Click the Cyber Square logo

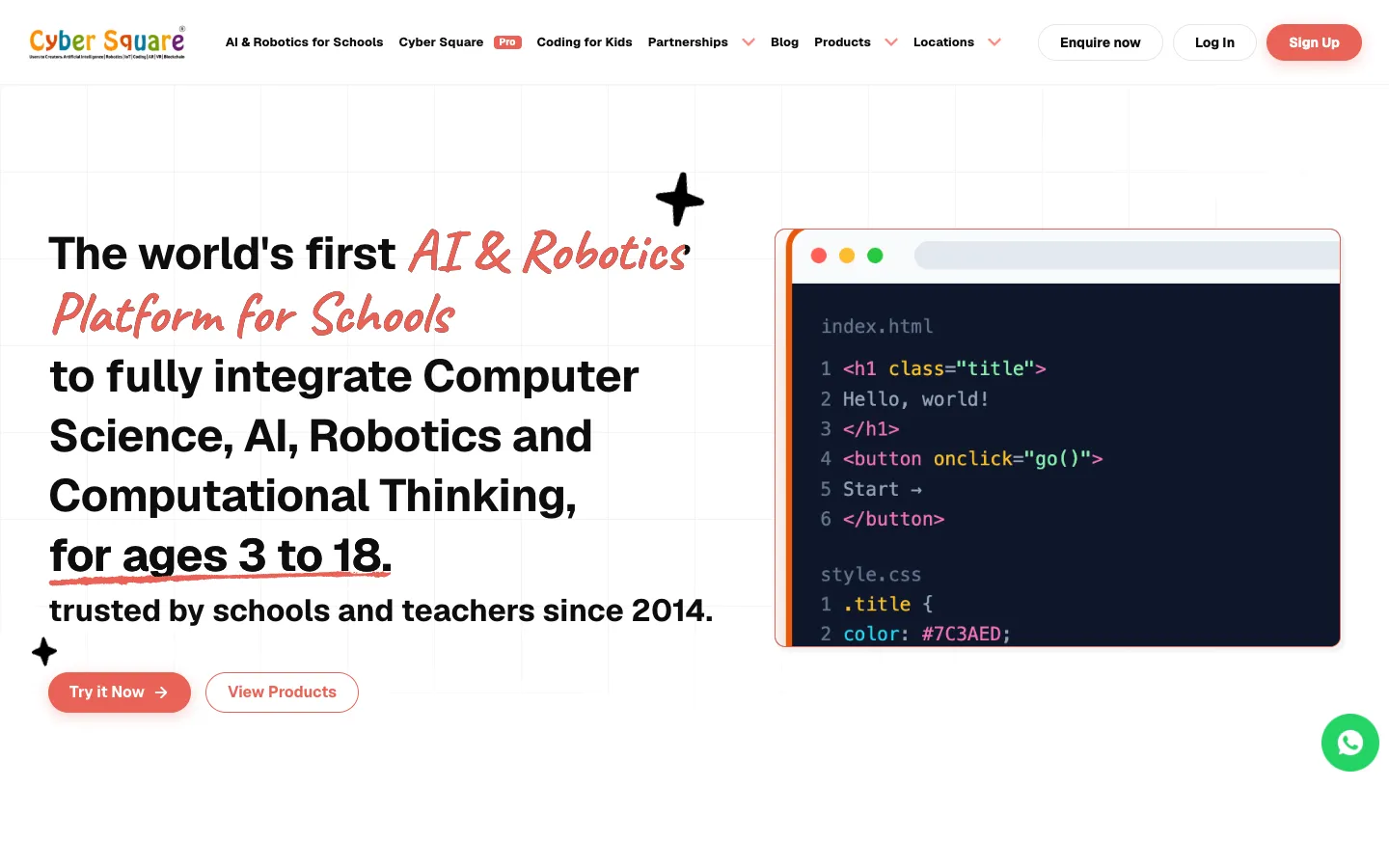pos(107,42)
